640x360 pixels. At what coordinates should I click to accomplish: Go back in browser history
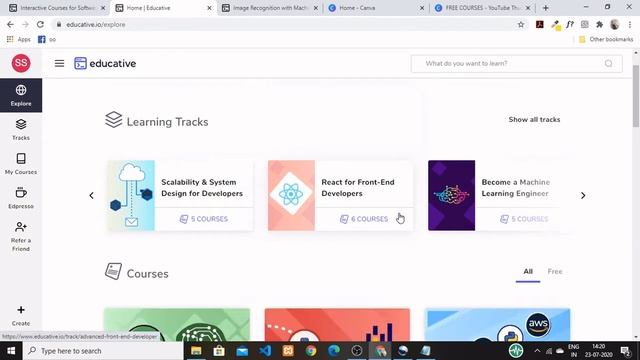(x=10, y=24)
